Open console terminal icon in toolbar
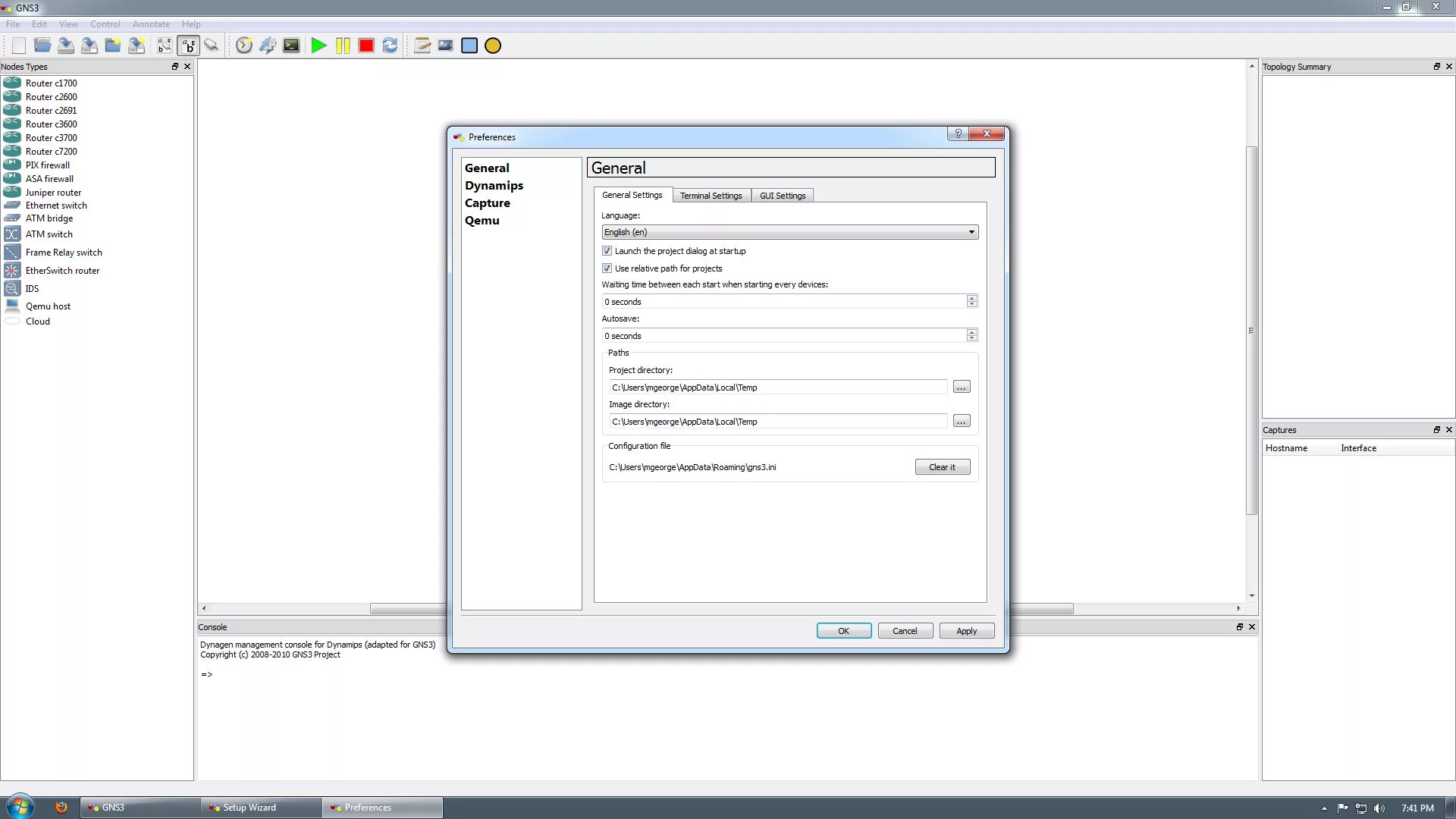Viewport: 1456px width, 819px height. pyautogui.click(x=291, y=45)
